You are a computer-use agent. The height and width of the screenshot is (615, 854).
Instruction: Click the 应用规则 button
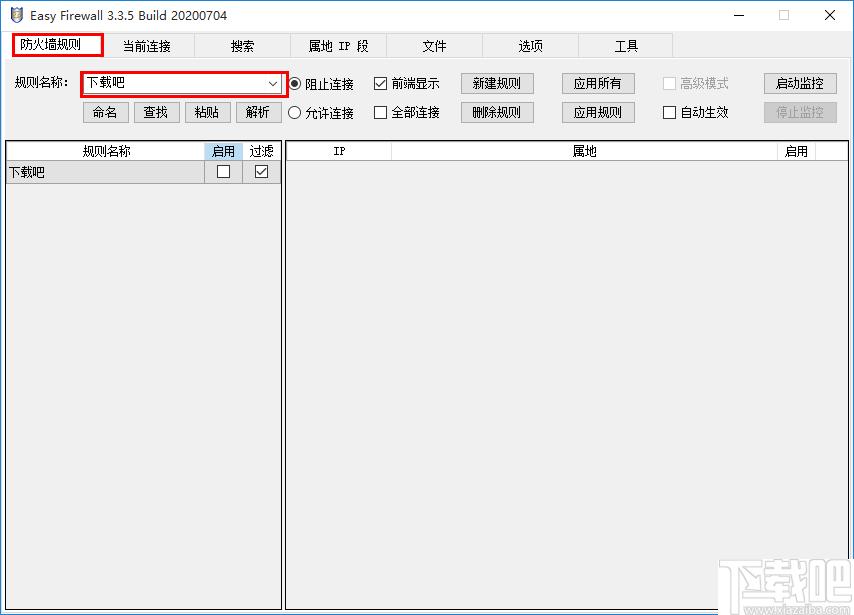[598, 112]
